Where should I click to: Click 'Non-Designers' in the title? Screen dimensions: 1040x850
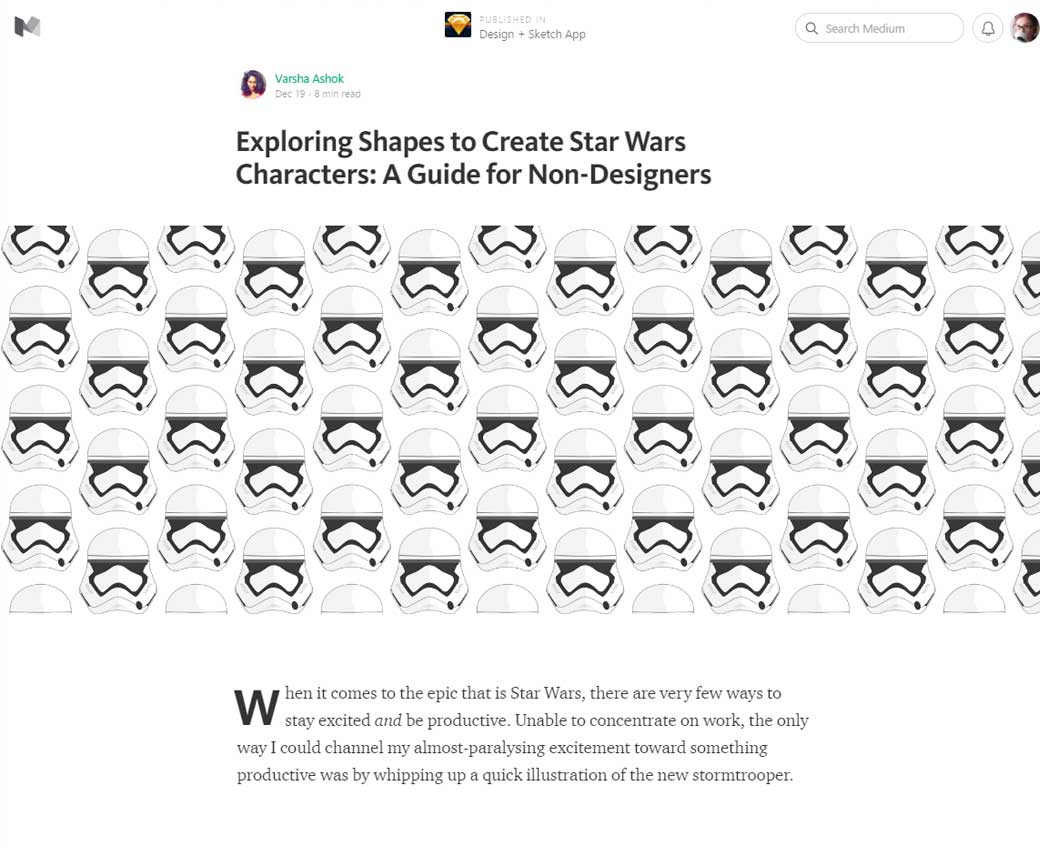619,174
